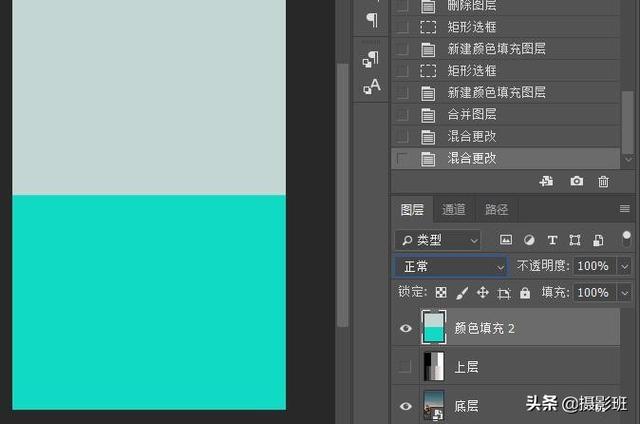Viewport: 640px width, 424px height.
Task: Hide the 颜色填充 2 layer
Action: [406, 328]
